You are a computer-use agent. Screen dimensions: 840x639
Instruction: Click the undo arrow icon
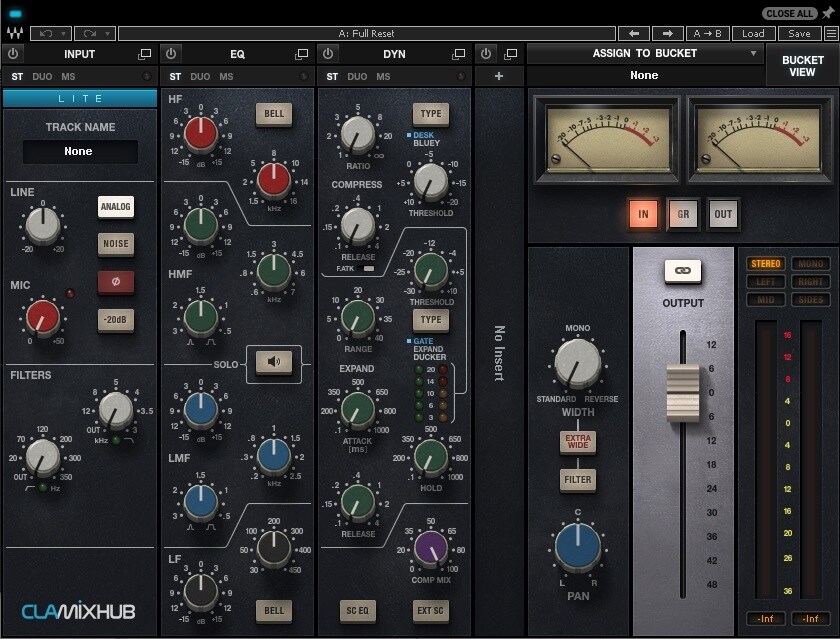coord(46,34)
